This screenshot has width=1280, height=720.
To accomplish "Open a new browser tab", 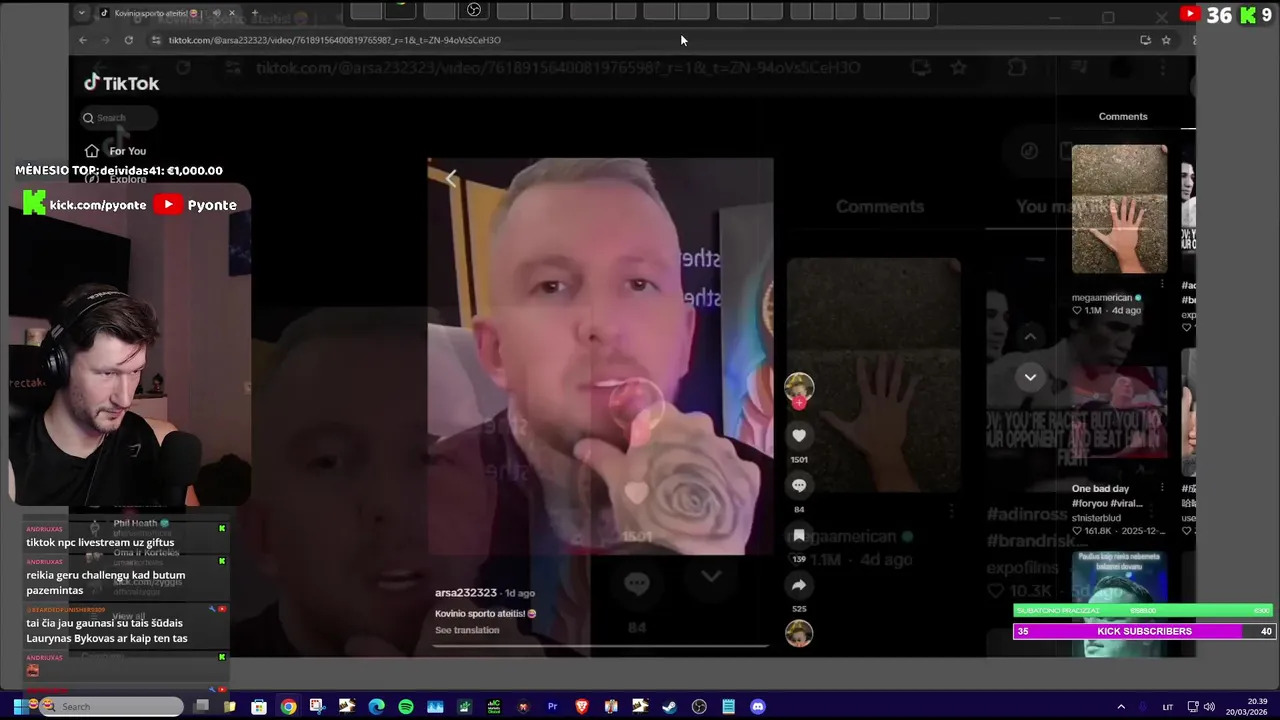I will point(254,13).
